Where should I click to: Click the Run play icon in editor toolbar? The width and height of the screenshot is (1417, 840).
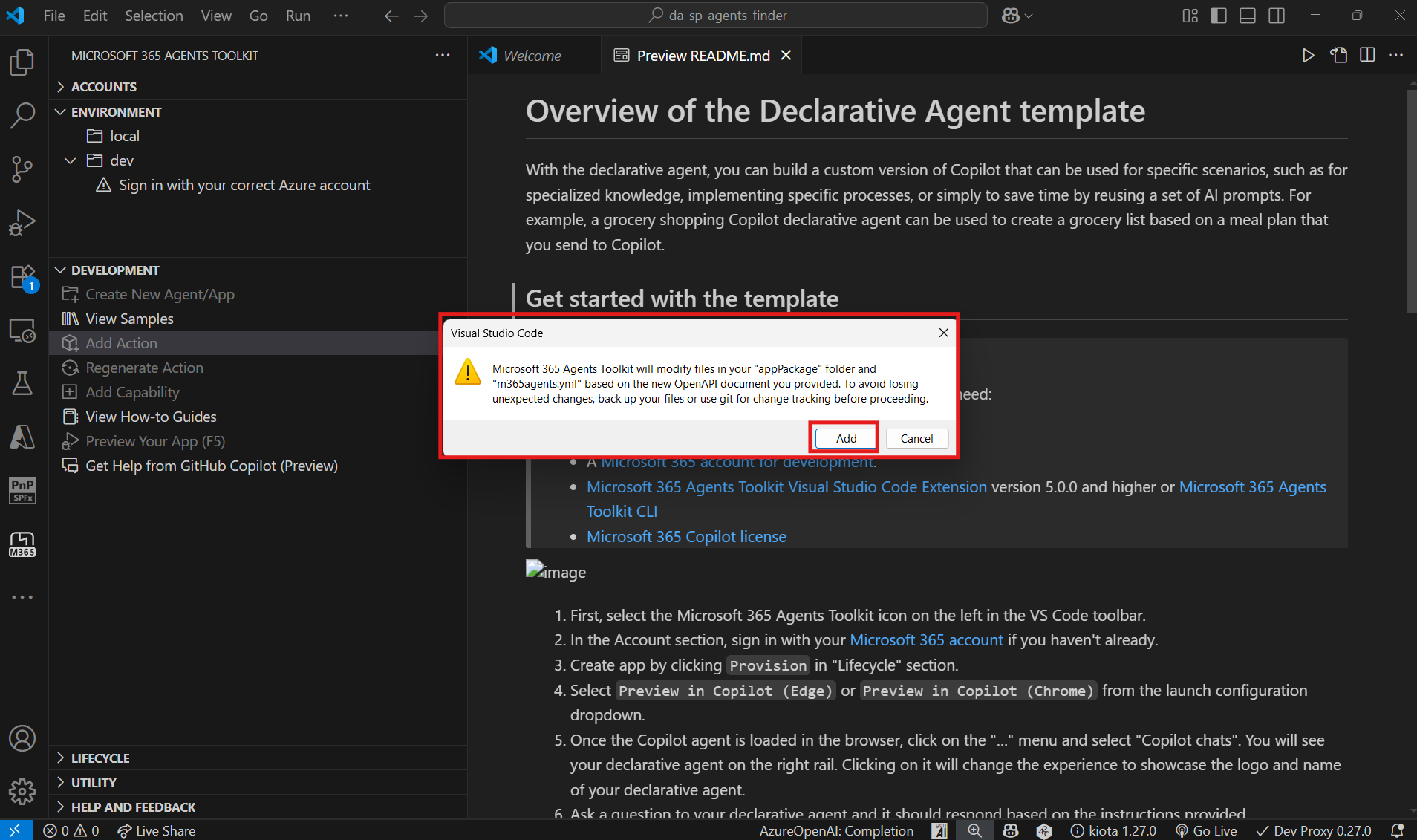coord(1308,56)
